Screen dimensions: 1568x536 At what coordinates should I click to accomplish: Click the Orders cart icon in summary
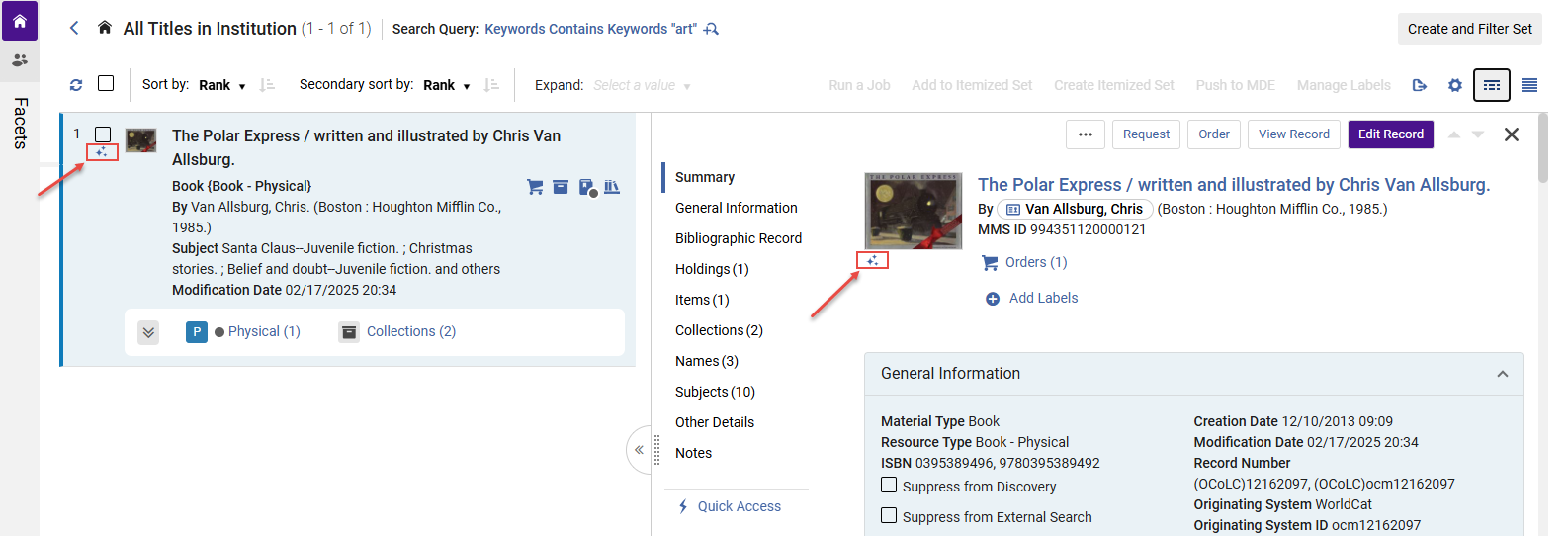click(990, 262)
